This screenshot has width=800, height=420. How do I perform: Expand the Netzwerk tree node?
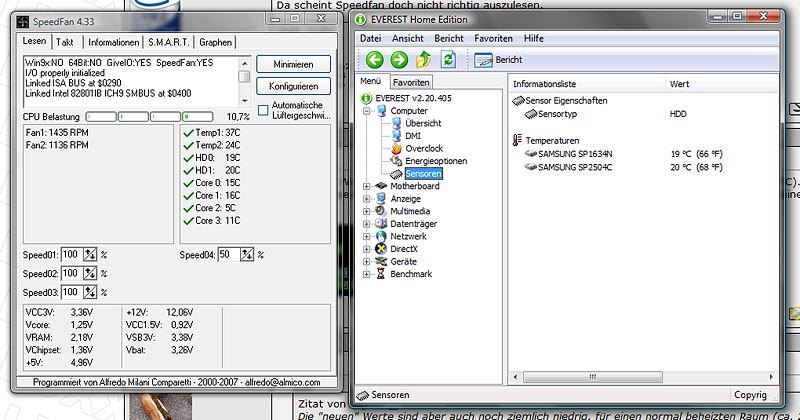pyautogui.click(x=366, y=236)
